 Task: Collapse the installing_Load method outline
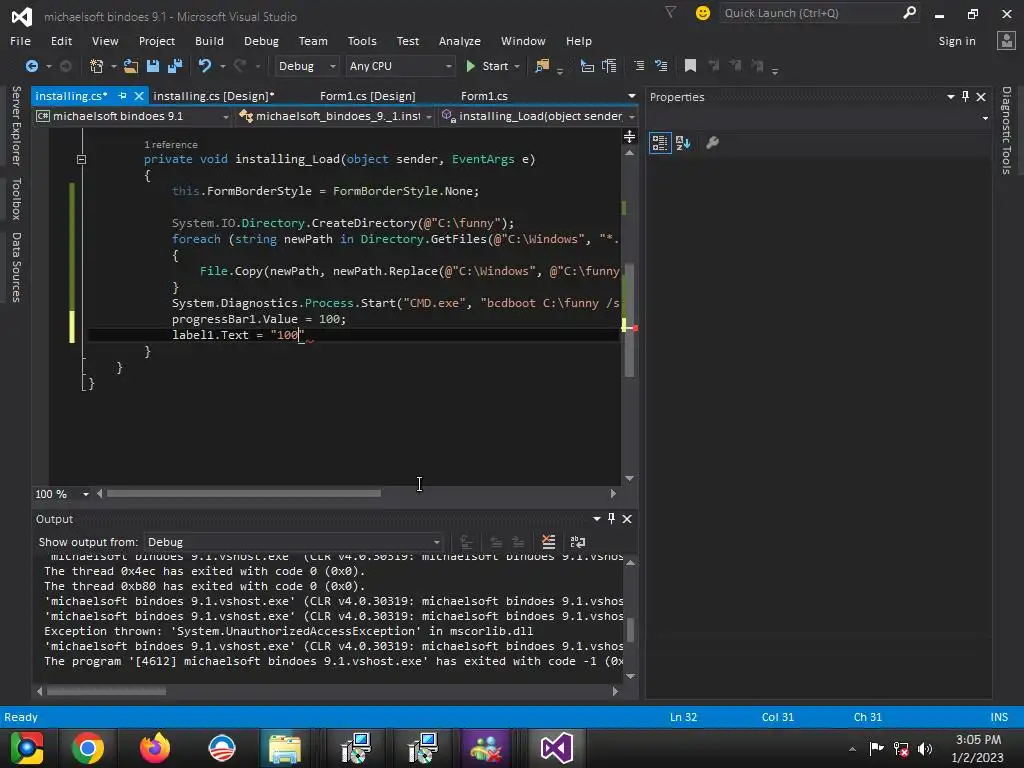(81, 159)
